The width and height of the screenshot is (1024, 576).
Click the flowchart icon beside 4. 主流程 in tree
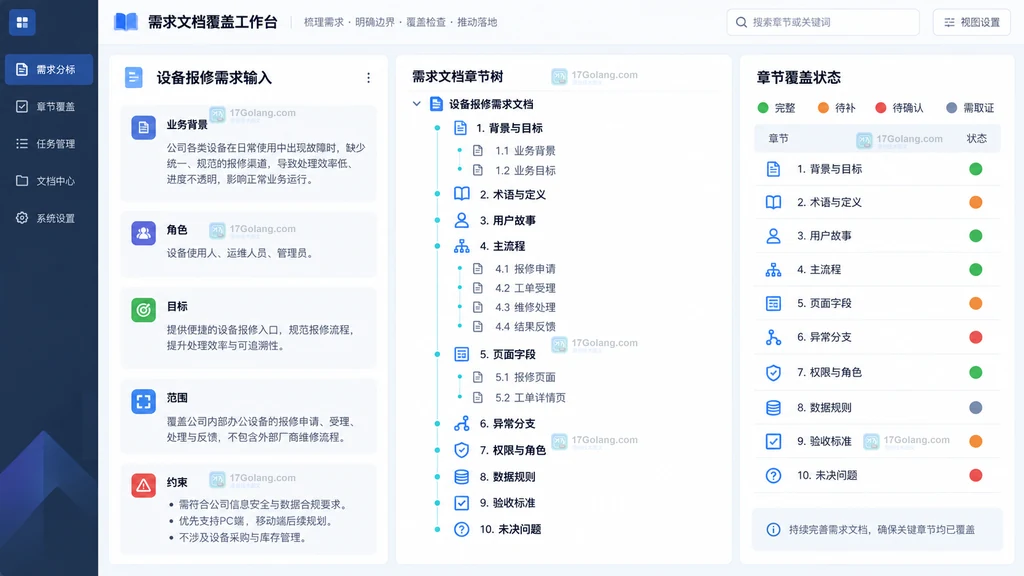pos(462,246)
